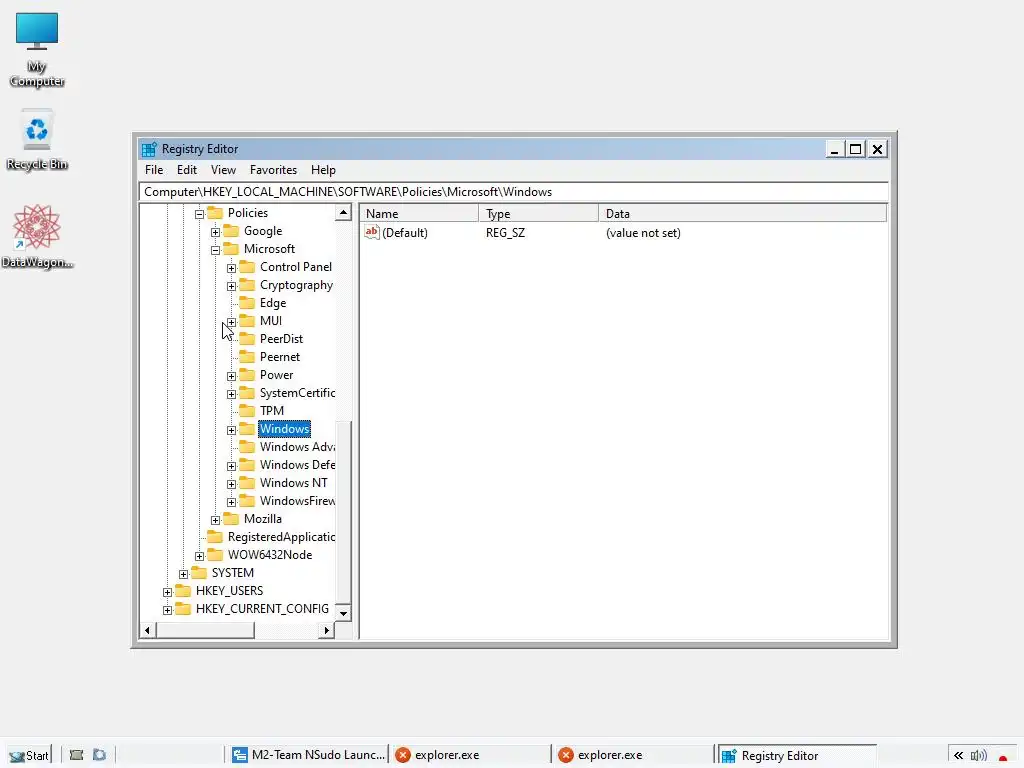Click tree scroll down arrow

pyautogui.click(x=344, y=613)
